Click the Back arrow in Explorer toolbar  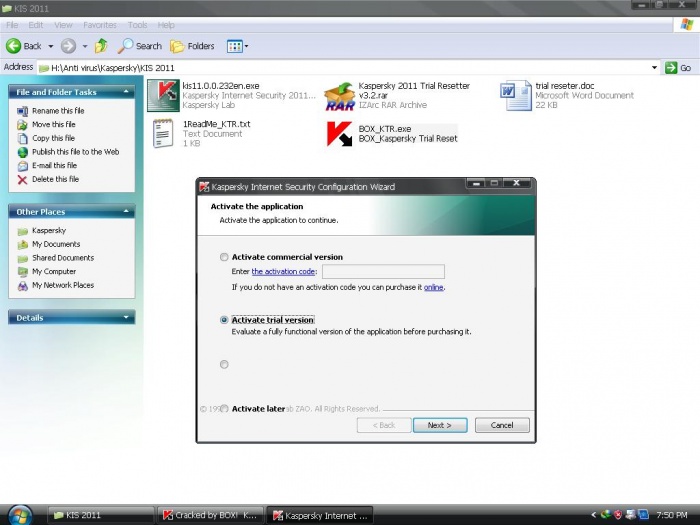24,46
